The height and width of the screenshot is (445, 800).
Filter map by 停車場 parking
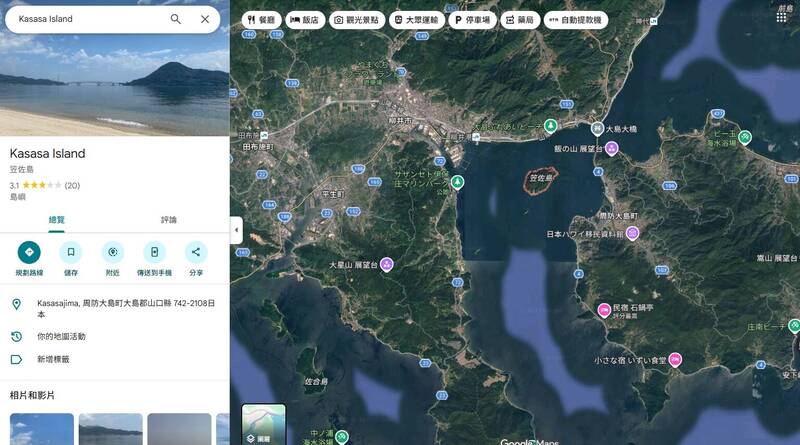472,20
